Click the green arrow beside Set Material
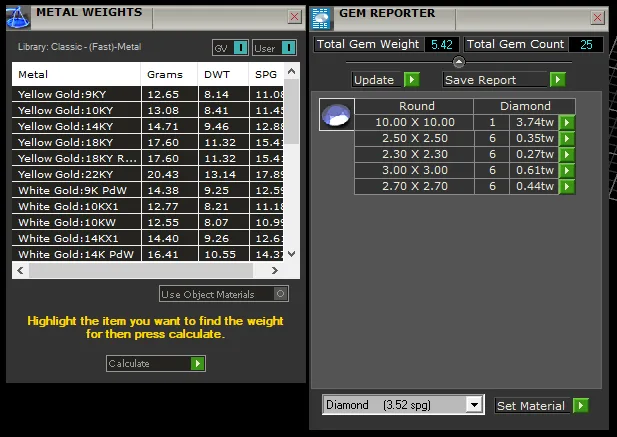 point(580,406)
